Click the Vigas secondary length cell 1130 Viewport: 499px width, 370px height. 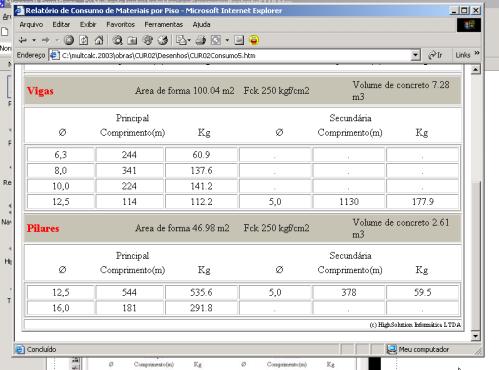click(349, 202)
